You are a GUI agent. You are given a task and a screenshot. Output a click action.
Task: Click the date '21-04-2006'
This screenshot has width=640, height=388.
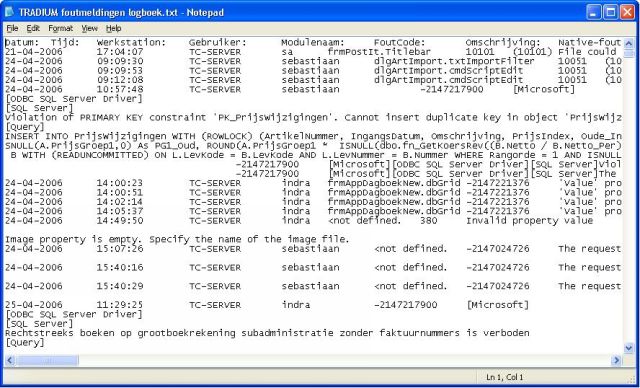34,52
